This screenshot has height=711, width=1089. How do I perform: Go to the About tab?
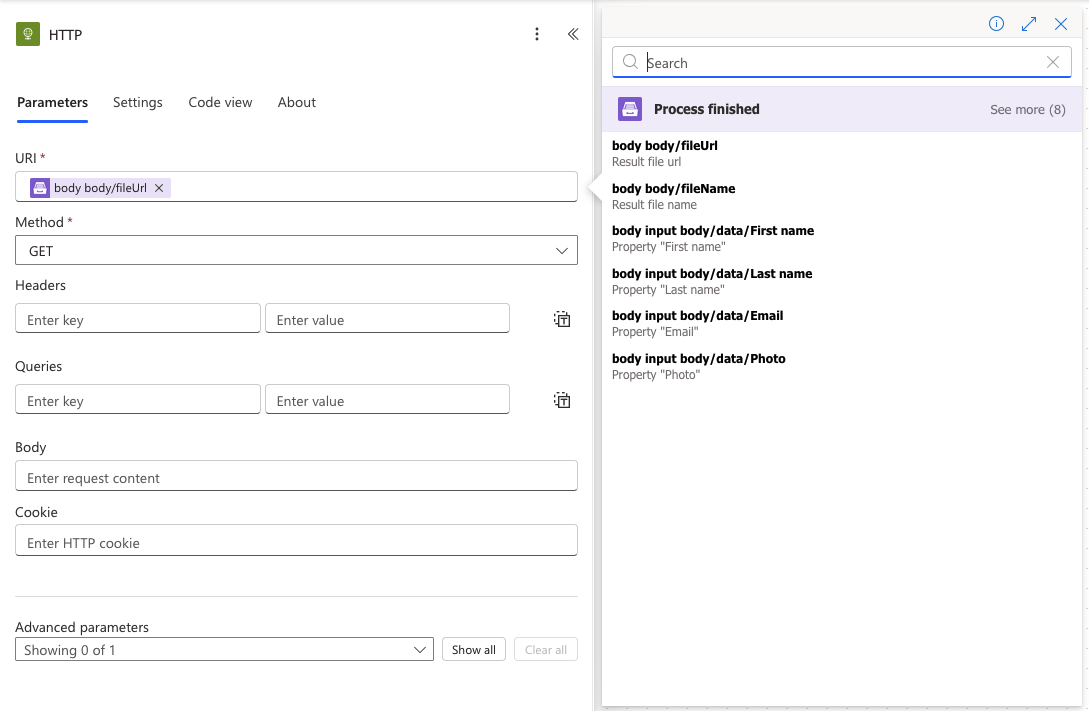[297, 102]
